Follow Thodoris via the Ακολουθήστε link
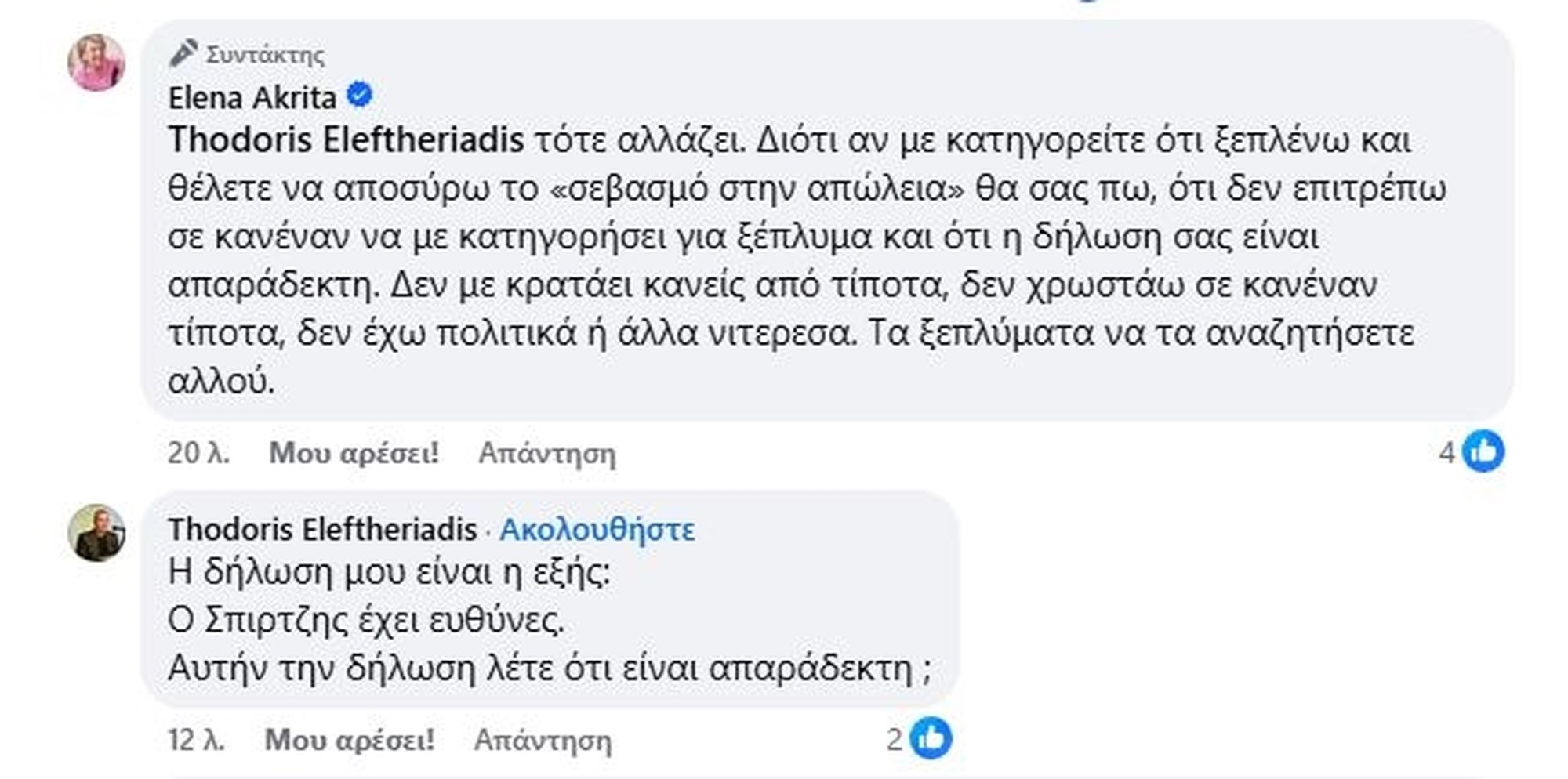The image size is (1568, 779). coord(597,530)
